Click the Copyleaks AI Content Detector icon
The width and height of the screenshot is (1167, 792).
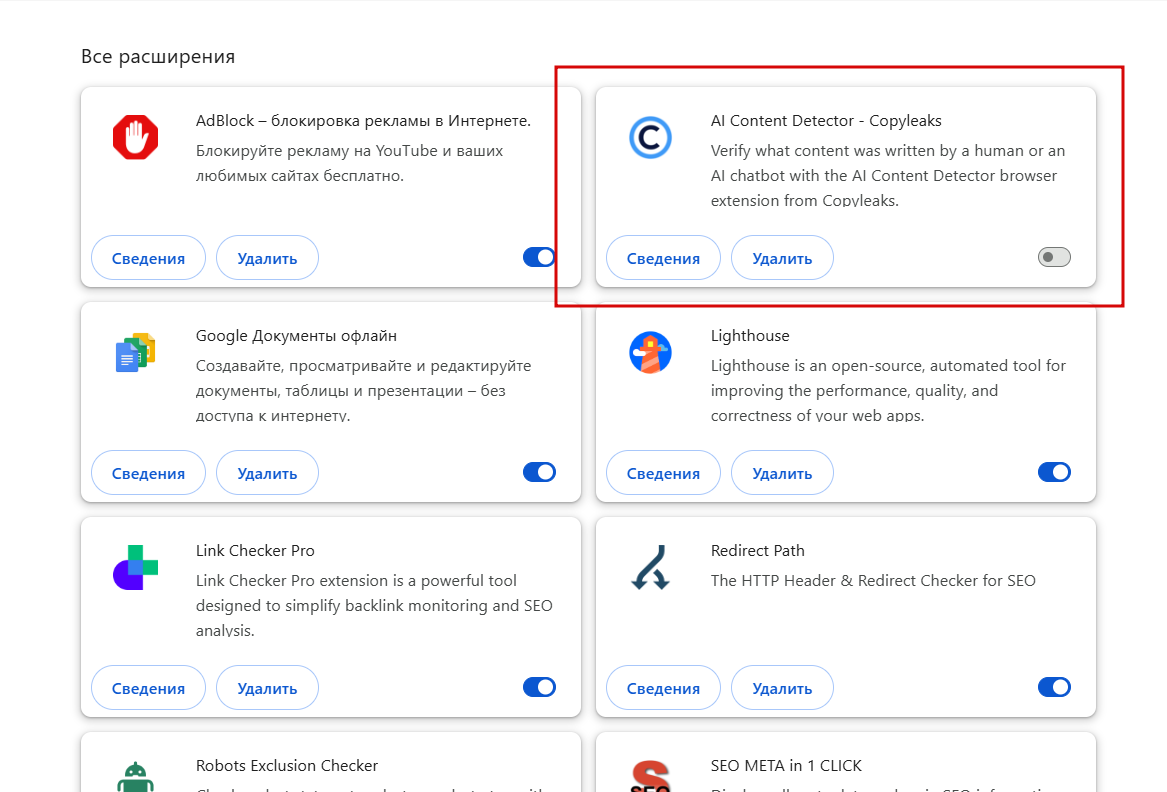[x=650, y=137]
